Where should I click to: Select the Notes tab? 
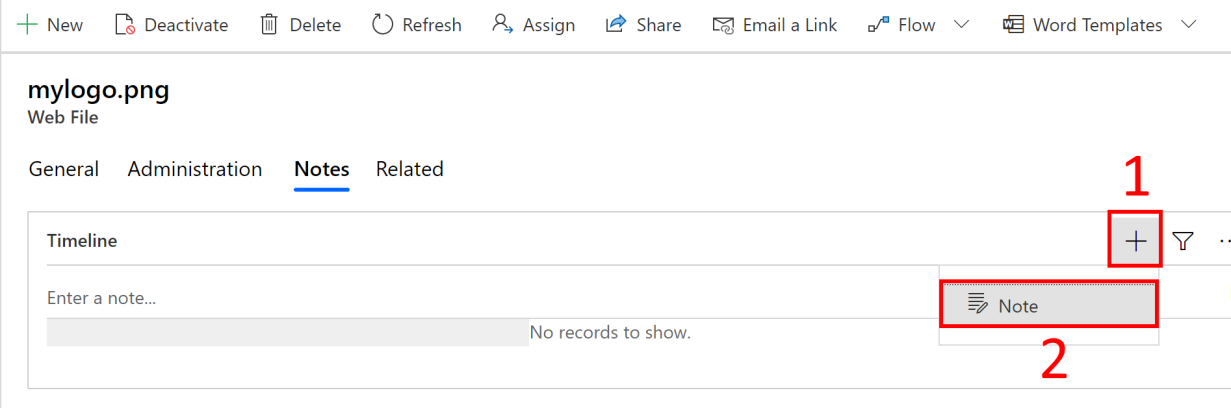click(322, 169)
